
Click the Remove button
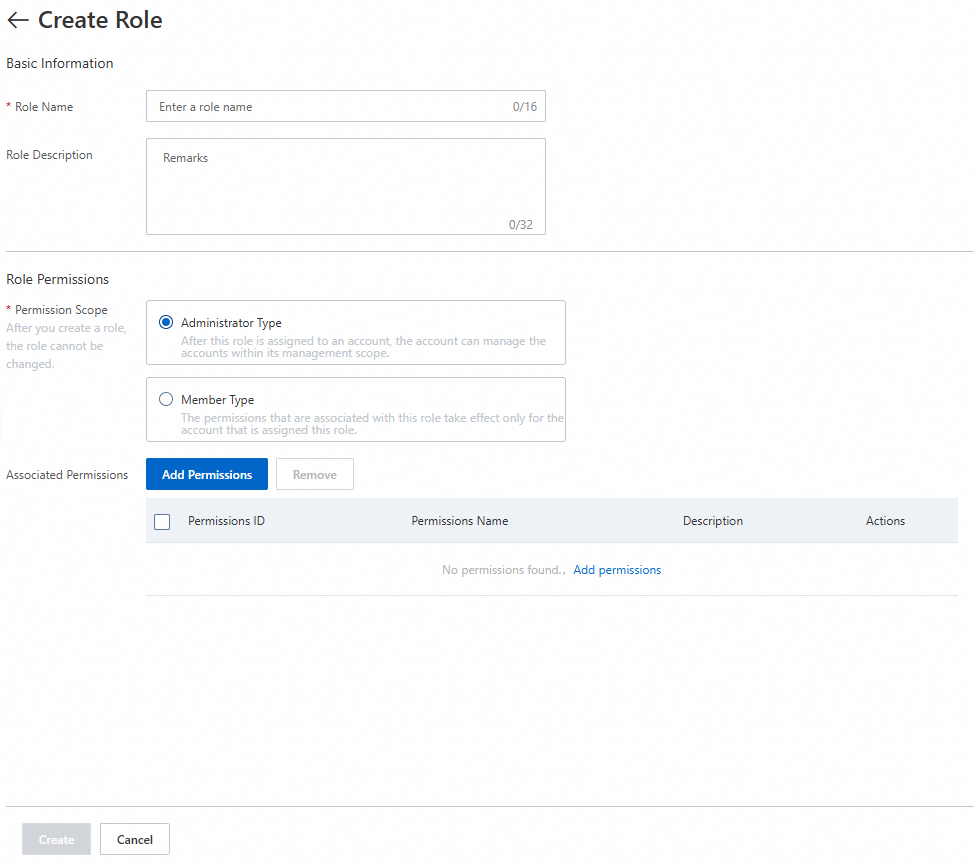(x=315, y=474)
